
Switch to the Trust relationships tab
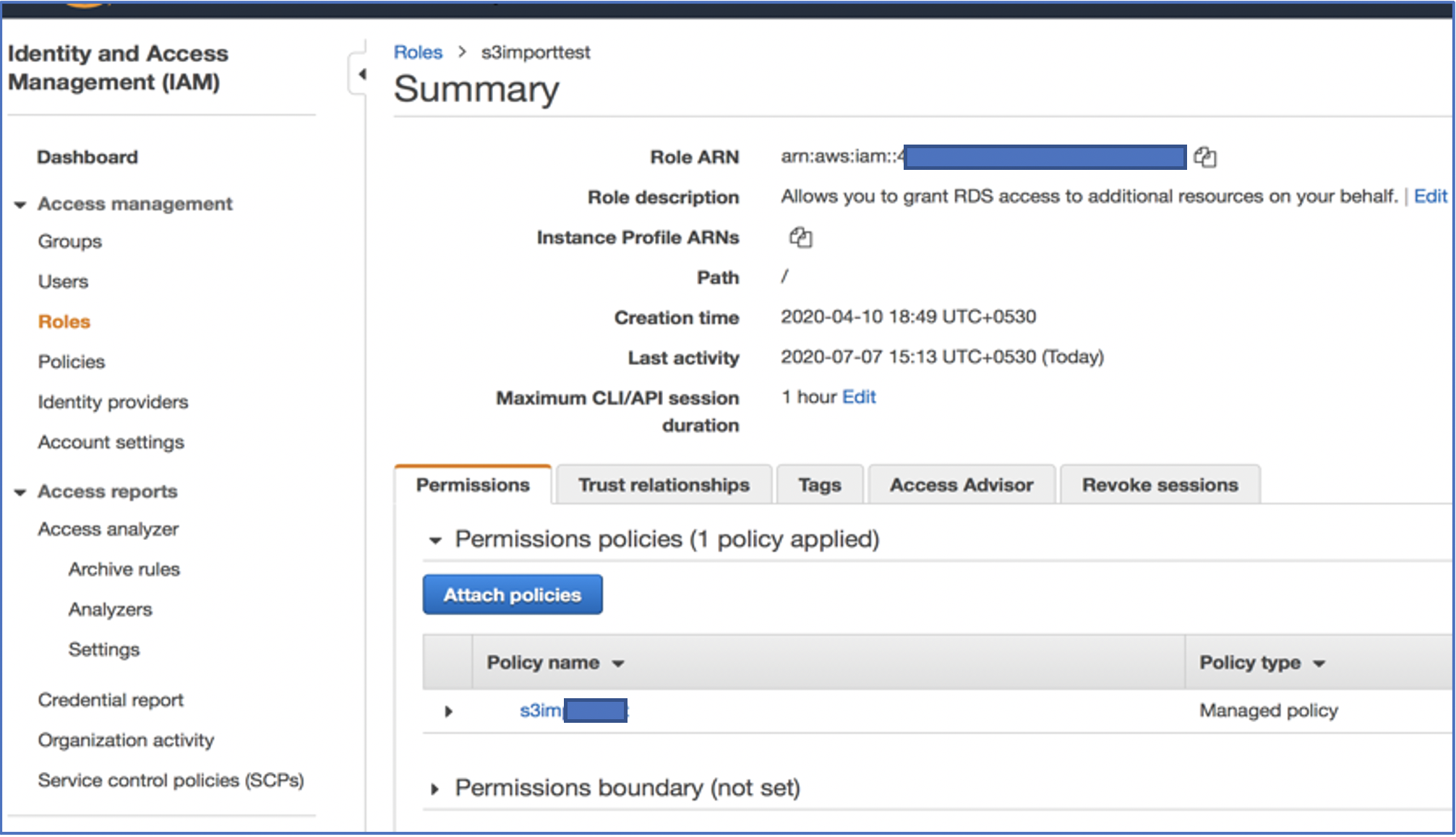663,485
